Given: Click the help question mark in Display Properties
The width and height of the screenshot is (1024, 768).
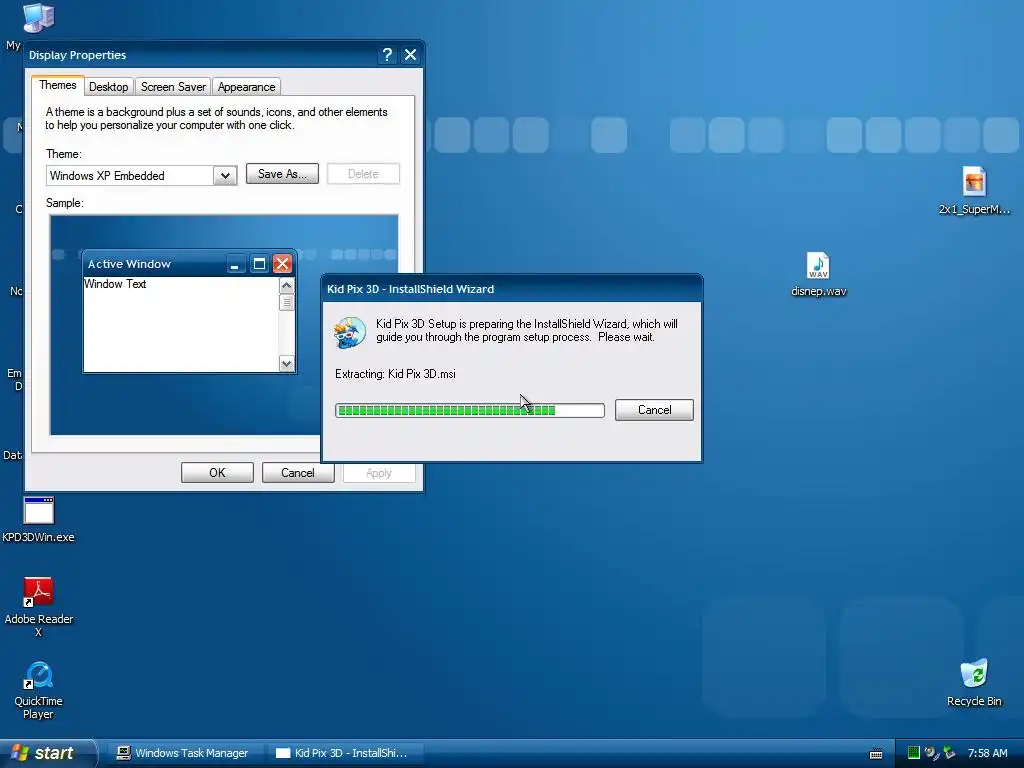Looking at the screenshot, I should pos(387,55).
